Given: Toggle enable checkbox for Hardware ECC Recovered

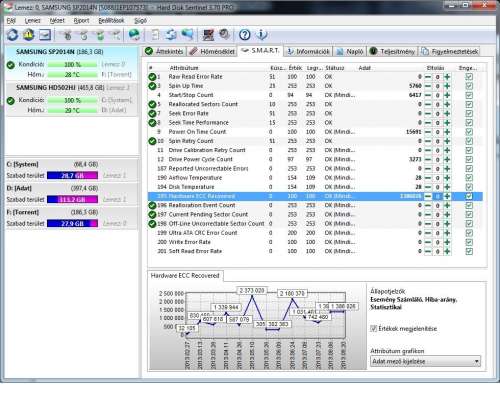Looking at the screenshot, I should pyautogui.click(x=469, y=196).
